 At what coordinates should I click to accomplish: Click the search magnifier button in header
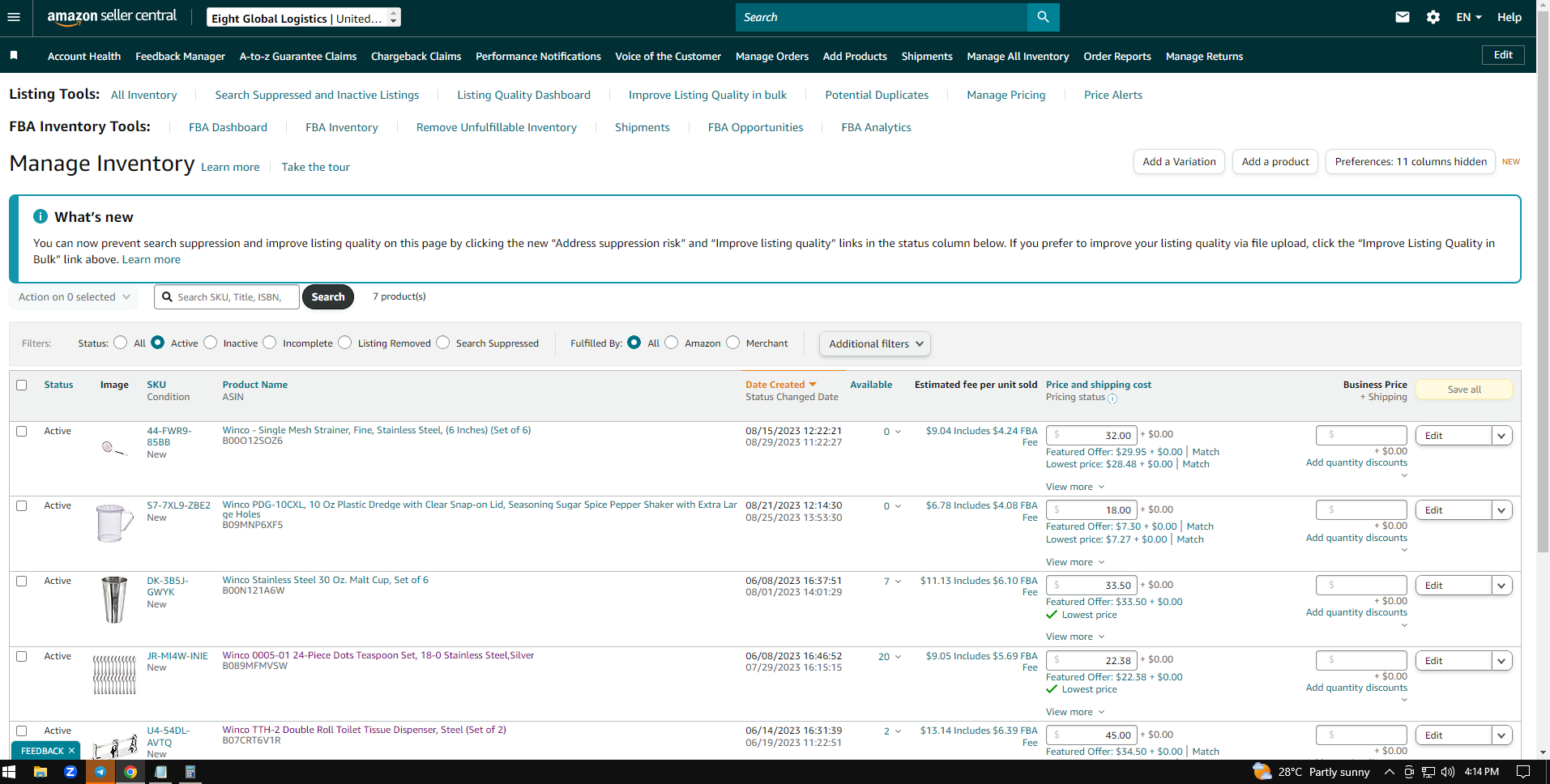tap(1043, 17)
